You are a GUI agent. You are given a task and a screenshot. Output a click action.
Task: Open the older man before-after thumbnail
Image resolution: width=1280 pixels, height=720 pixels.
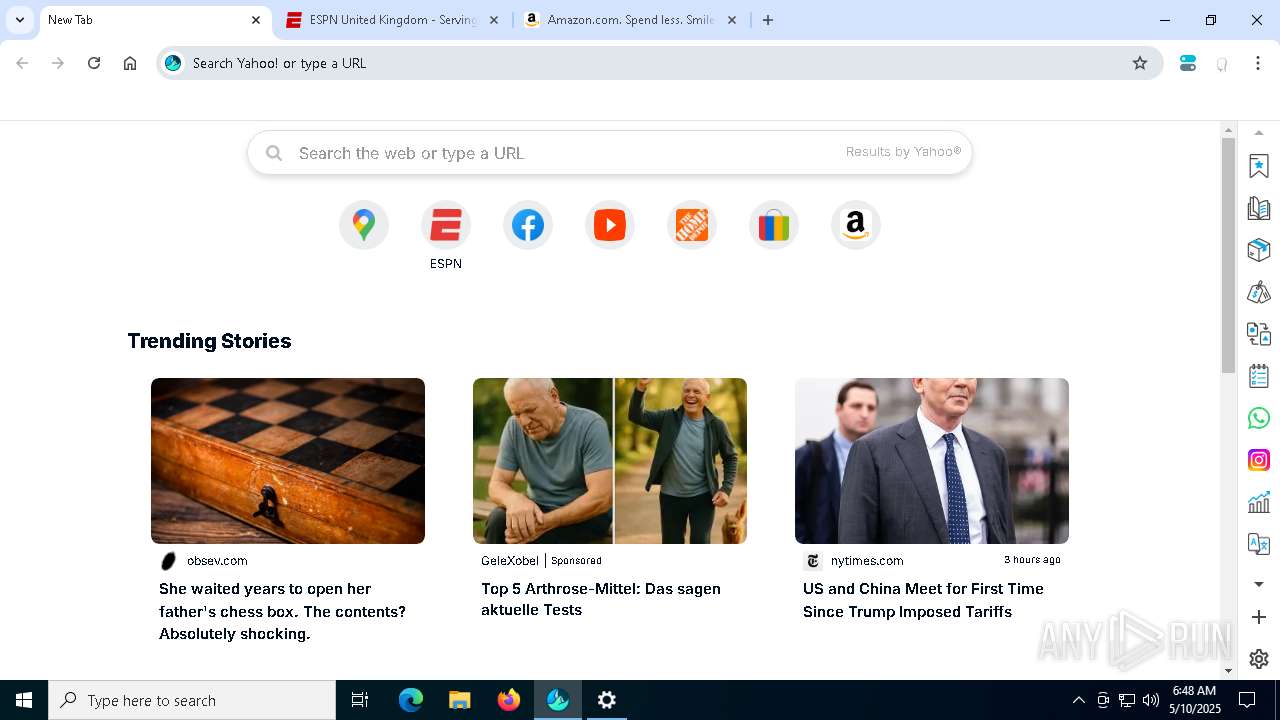[x=610, y=461]
